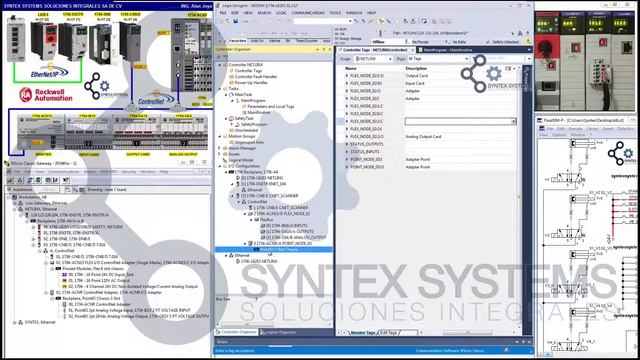Click the Who Active network icon beside the path
The width and height of the screenshot is (640, 360).
(520, 33)
